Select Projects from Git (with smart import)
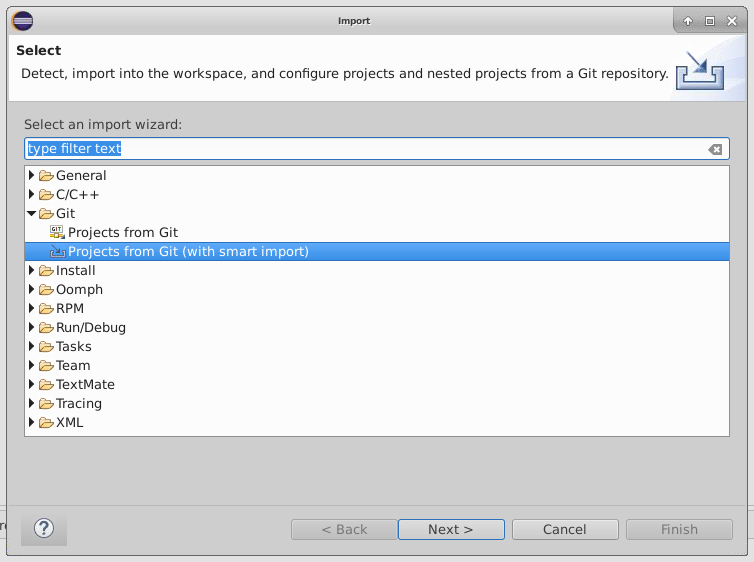Image resolution: width=754 pixels, height=562 pixels. (188, 252)
